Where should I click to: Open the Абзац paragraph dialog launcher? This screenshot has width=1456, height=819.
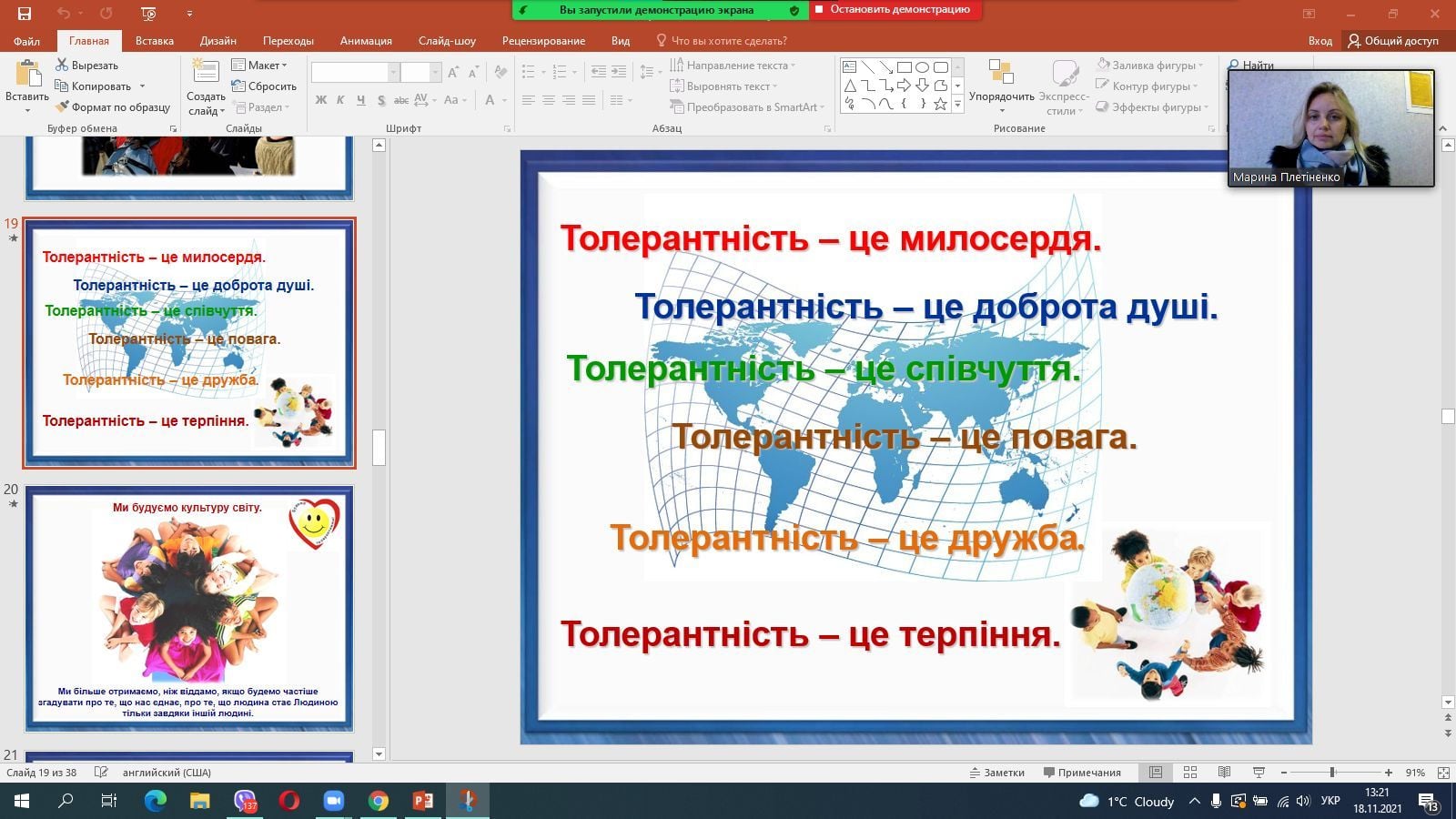click(x=827, y=129)
